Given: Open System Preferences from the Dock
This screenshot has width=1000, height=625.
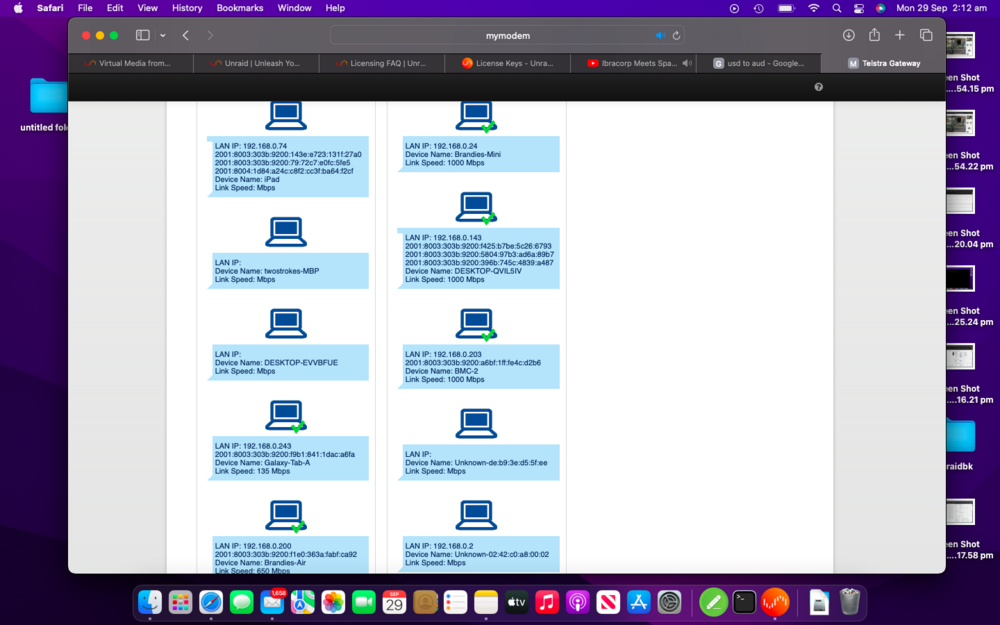Looking at the screenshot, I should [x=669, y=601].
